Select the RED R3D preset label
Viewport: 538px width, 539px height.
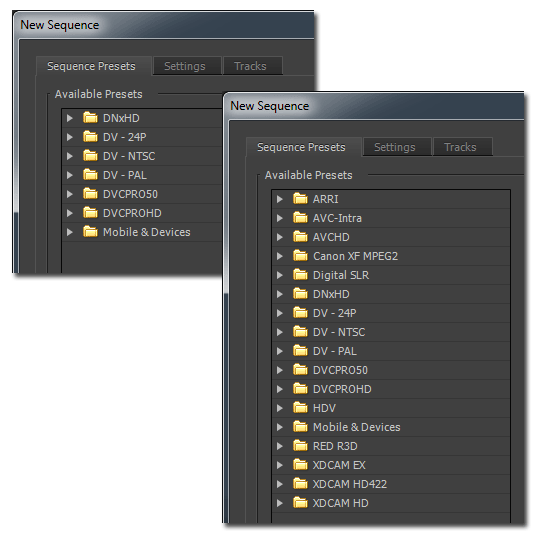coord(335,446)
